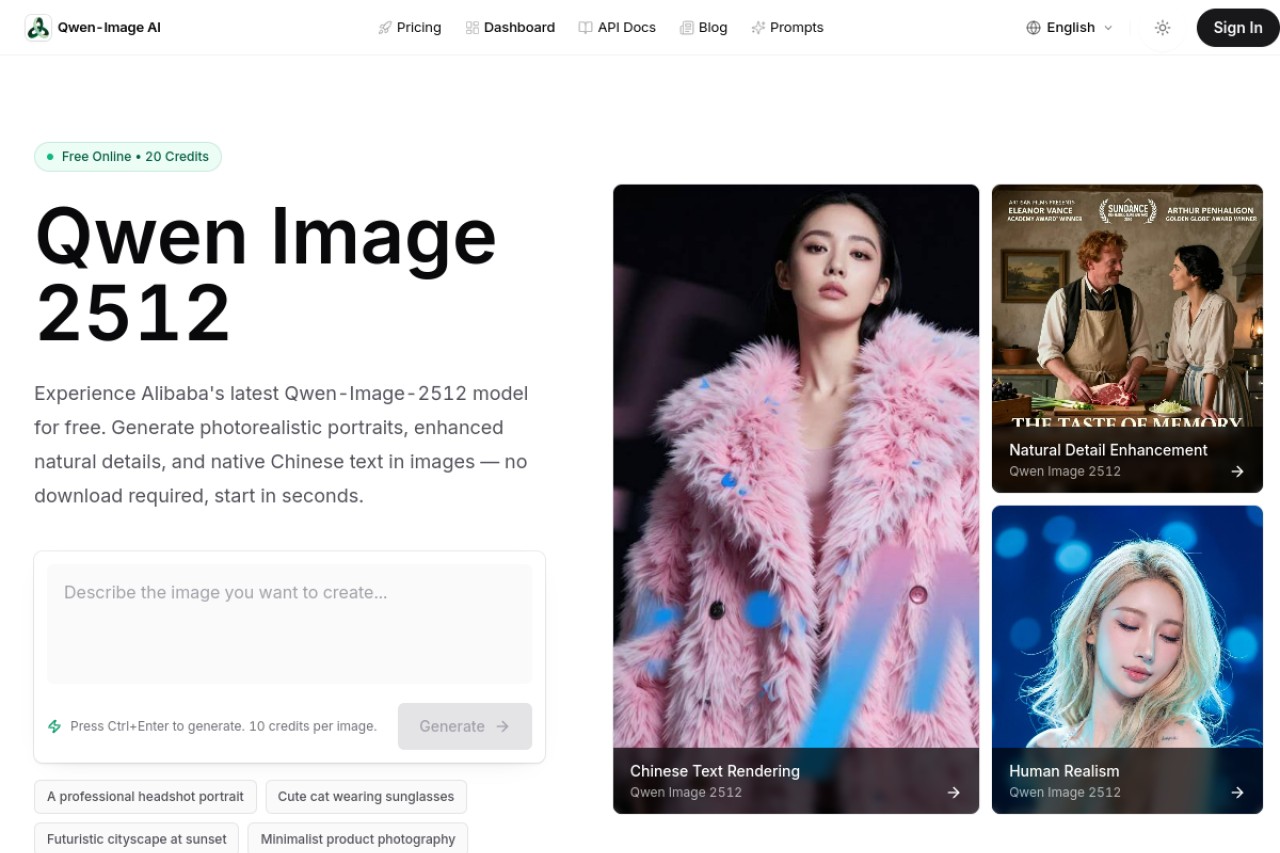Viewport: 1280px width, 853px height.
Task: Click the 'Natural Detail Enhancement' card title
Action: click(1108, 450)
